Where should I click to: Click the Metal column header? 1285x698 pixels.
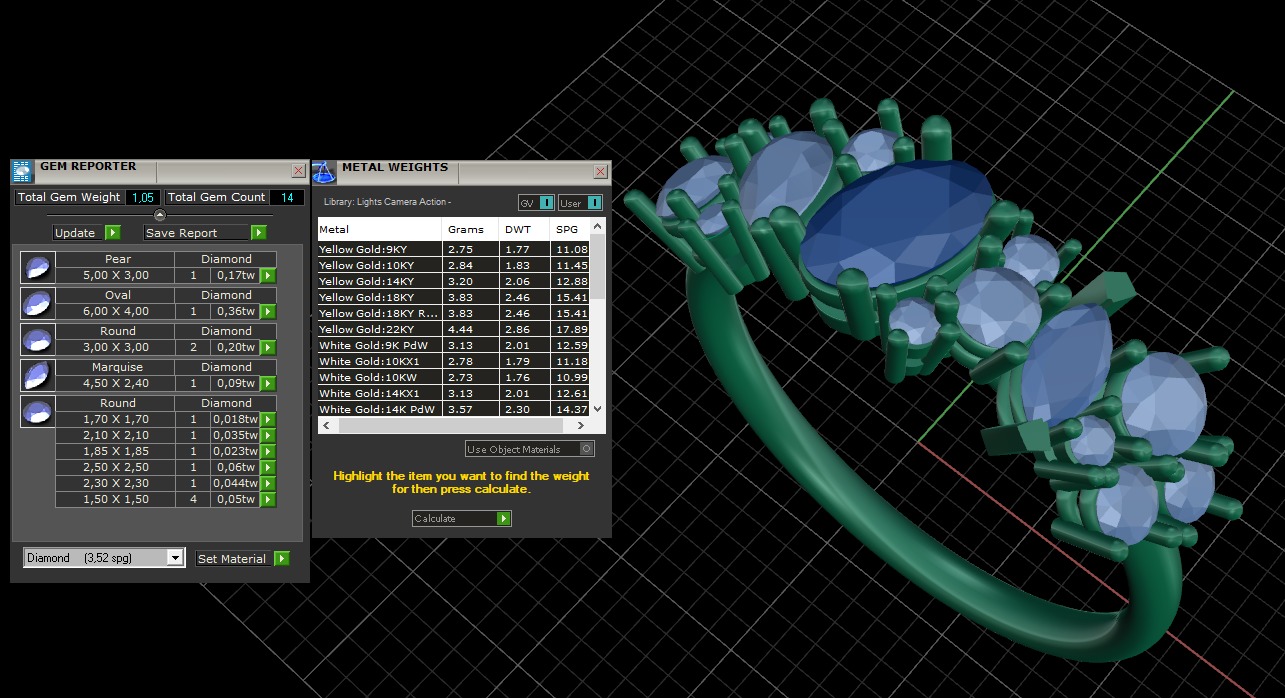(380, 229)
